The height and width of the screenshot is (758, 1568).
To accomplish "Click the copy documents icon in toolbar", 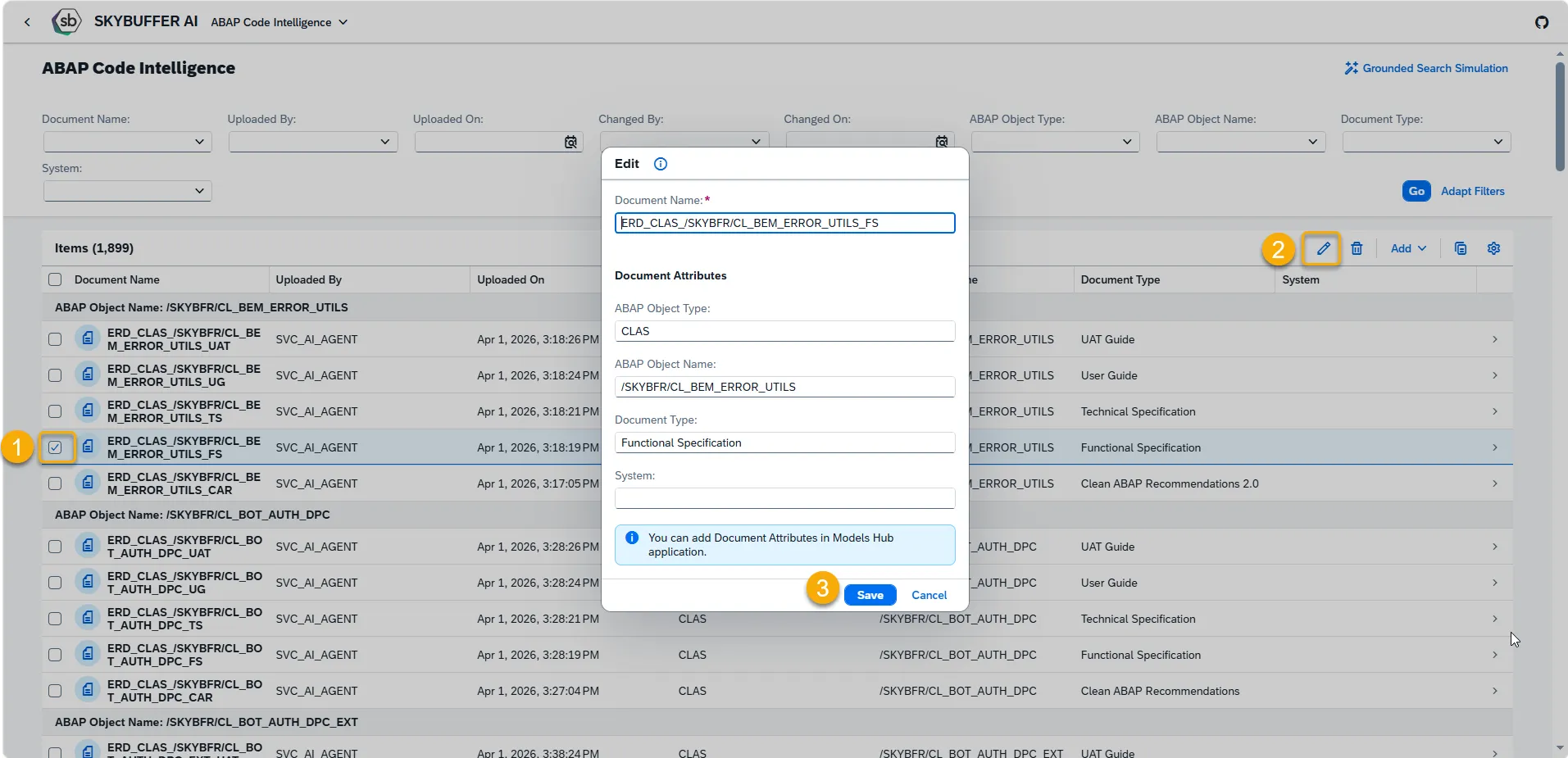I will tap(1460, 248).
